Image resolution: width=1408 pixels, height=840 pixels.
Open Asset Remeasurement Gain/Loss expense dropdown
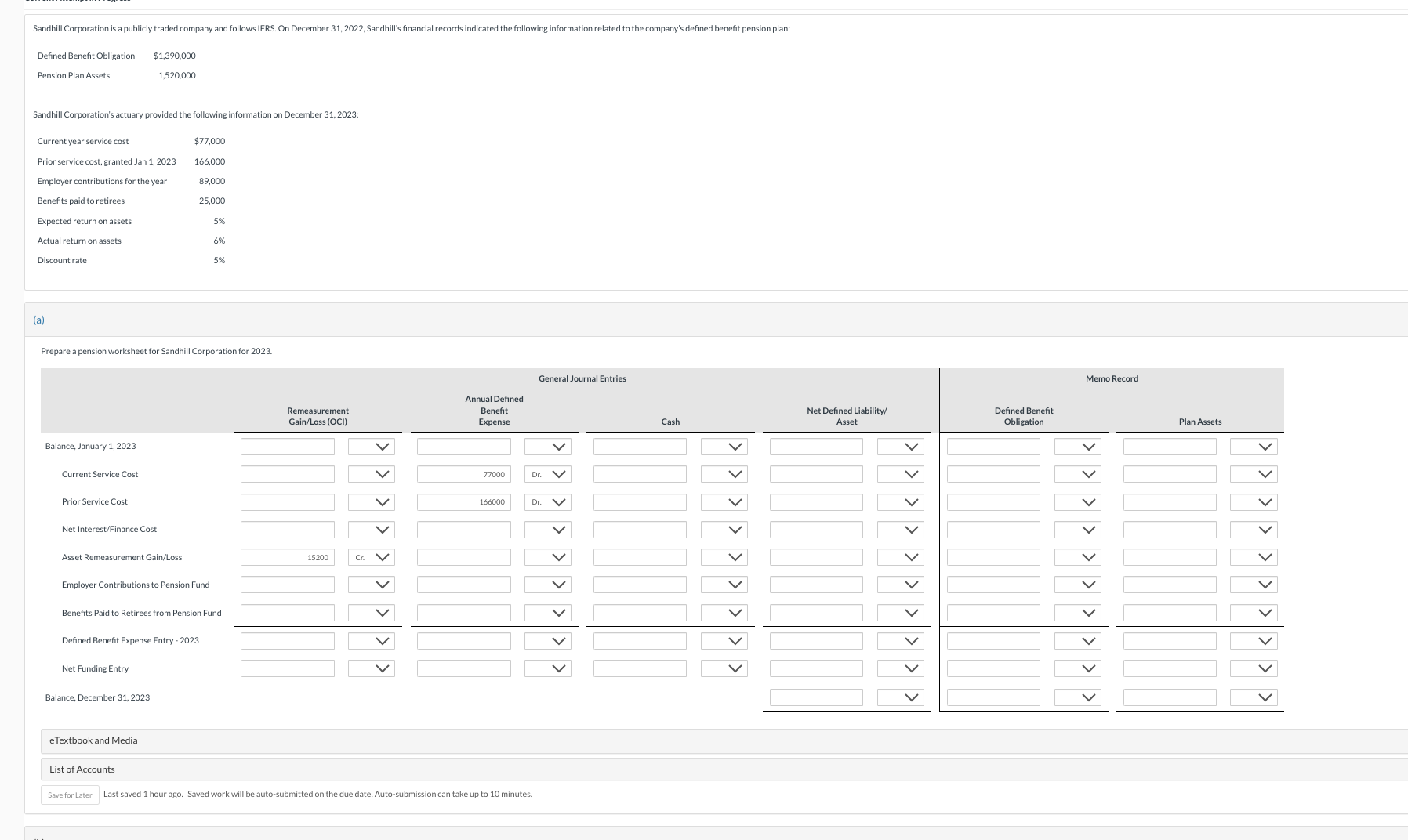(548, 557)
